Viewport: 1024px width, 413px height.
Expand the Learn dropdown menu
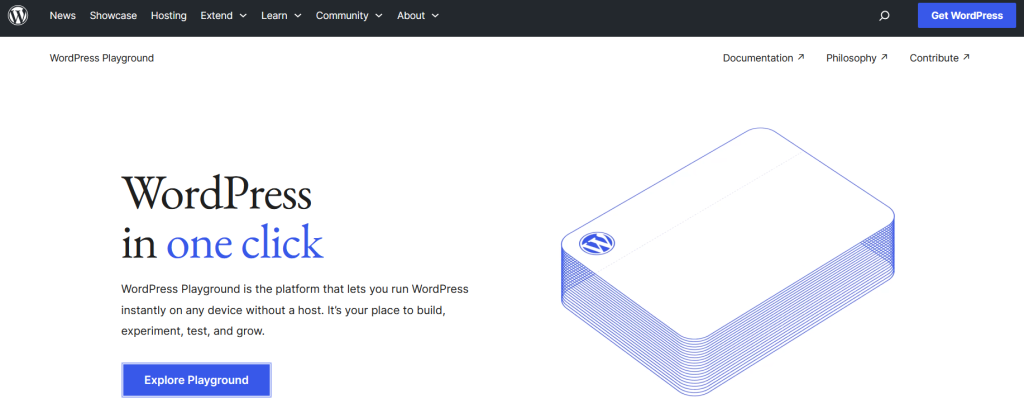[281, 16]
